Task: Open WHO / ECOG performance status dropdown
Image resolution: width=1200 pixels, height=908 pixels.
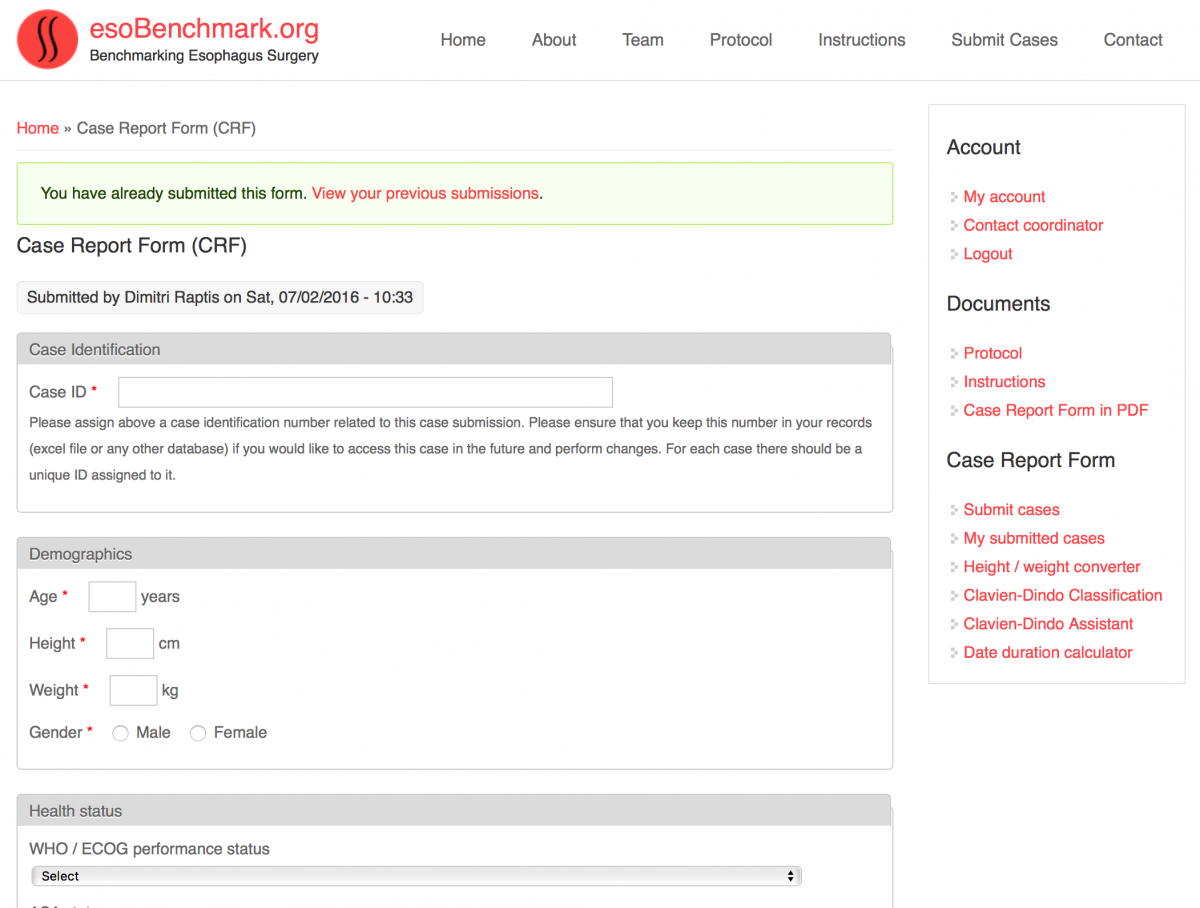Action: point(416,876)
